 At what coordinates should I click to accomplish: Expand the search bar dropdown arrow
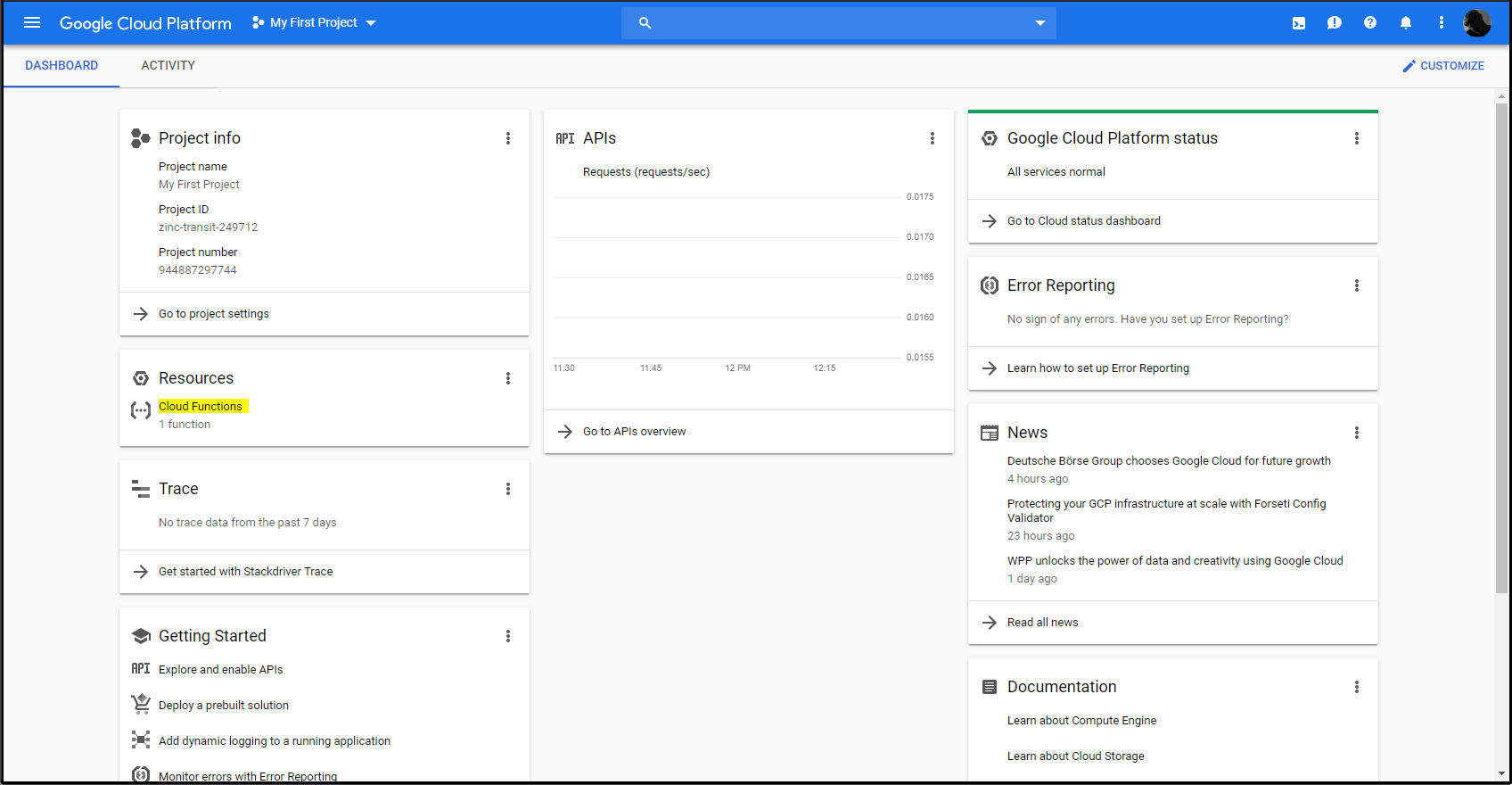[x=1039, y=23]
